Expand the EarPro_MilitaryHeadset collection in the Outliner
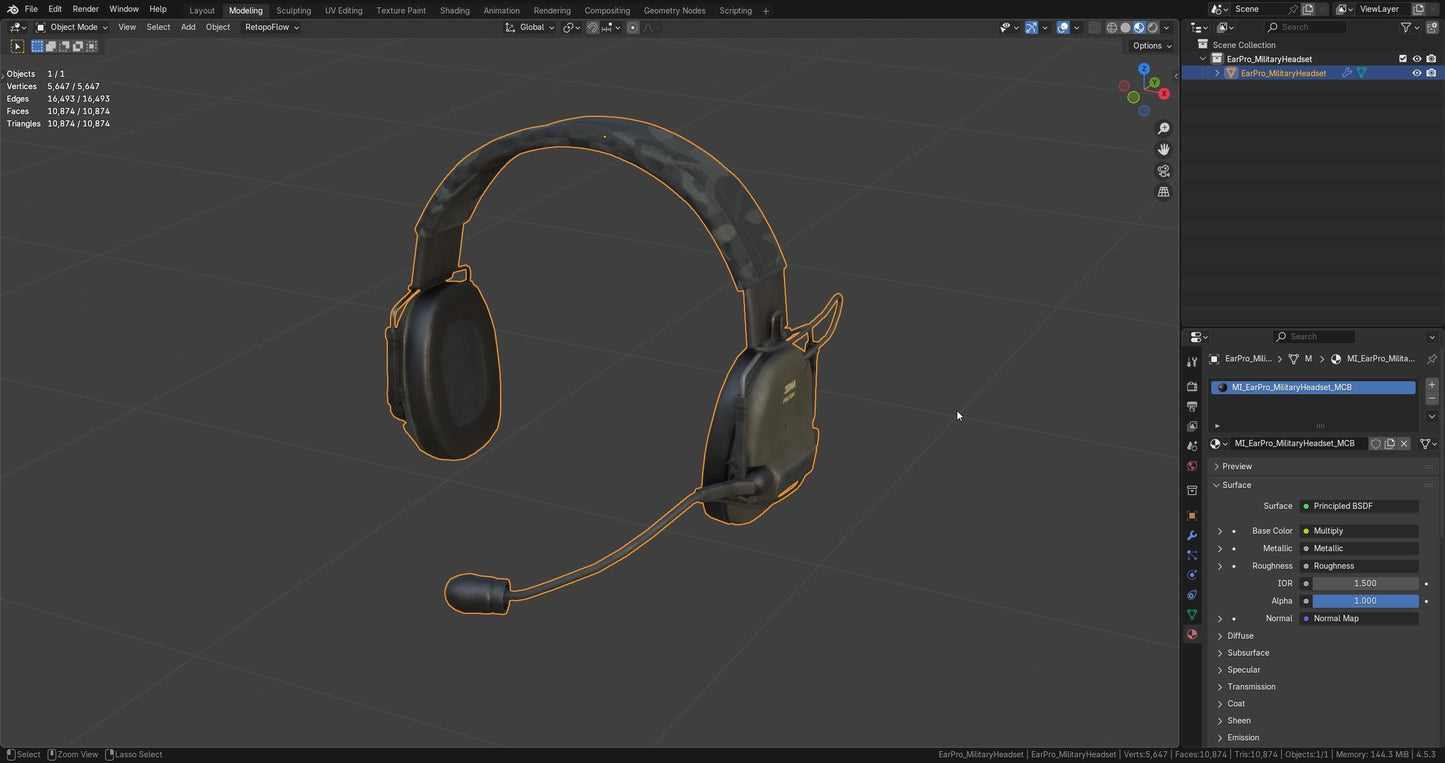Image resolution: width=1445 pixels, height=763 pixels. coord(1203,58)
